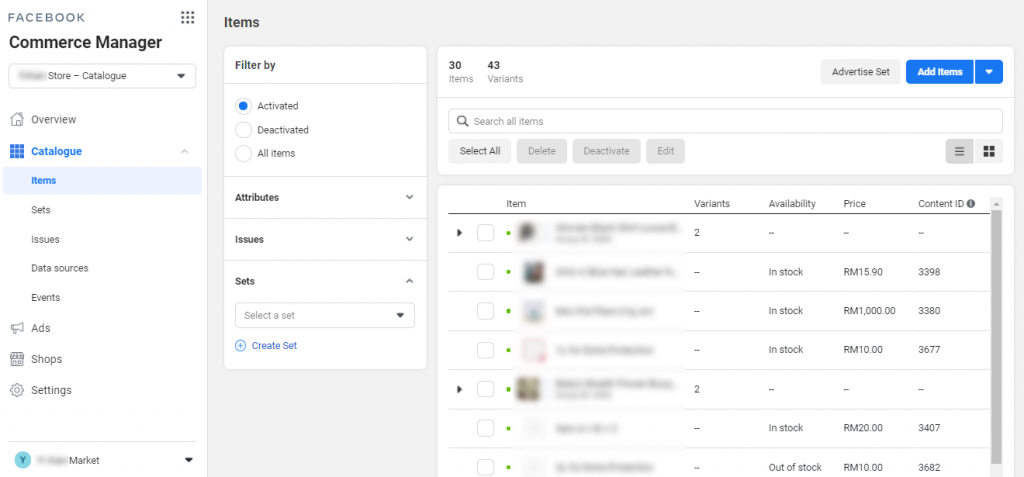Open the Shops section
Image resolution: width=1024 pixels, height=477 pixels.
pos(46,359)
